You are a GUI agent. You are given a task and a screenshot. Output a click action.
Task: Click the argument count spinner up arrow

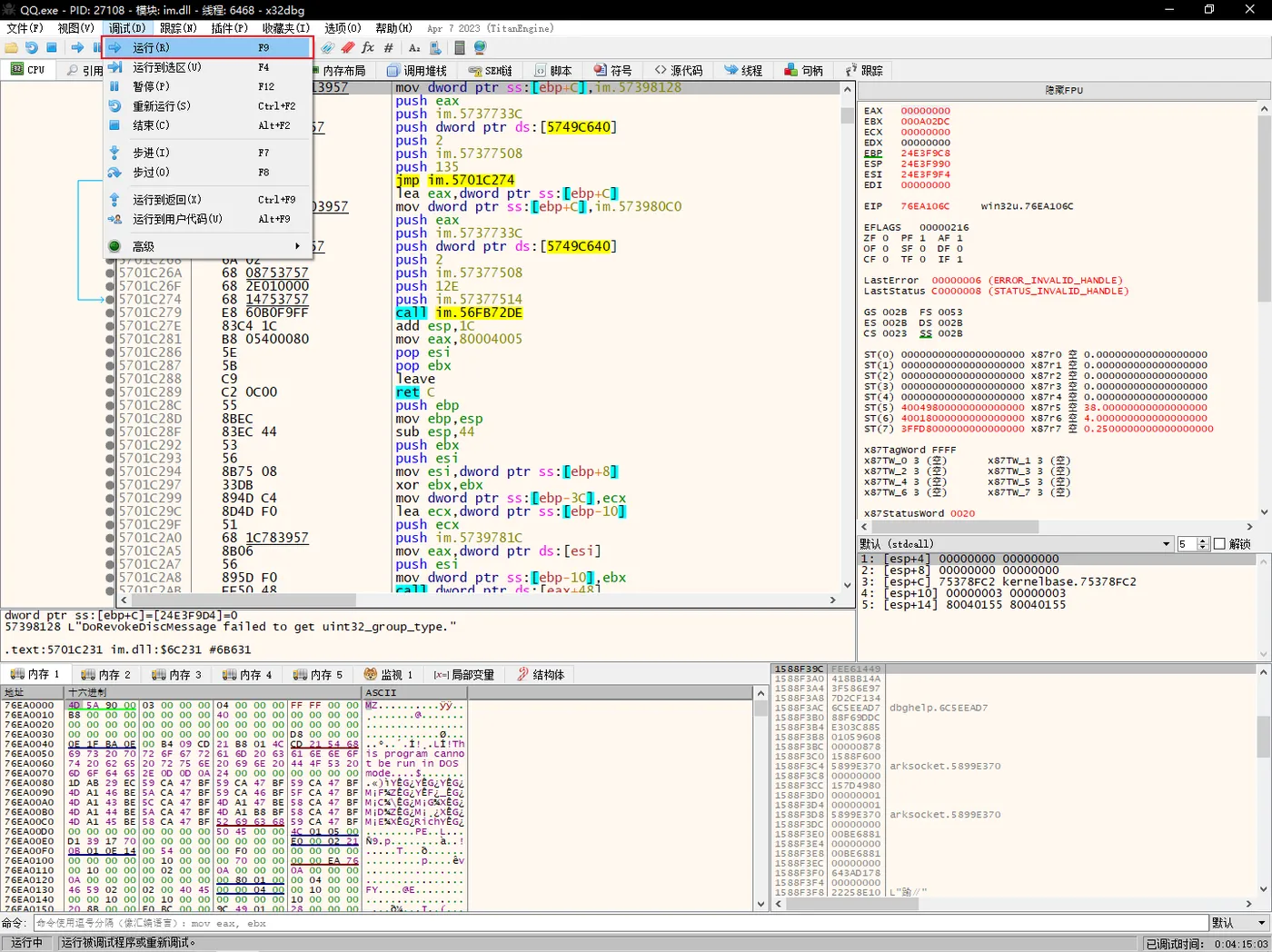(1203, 540)
